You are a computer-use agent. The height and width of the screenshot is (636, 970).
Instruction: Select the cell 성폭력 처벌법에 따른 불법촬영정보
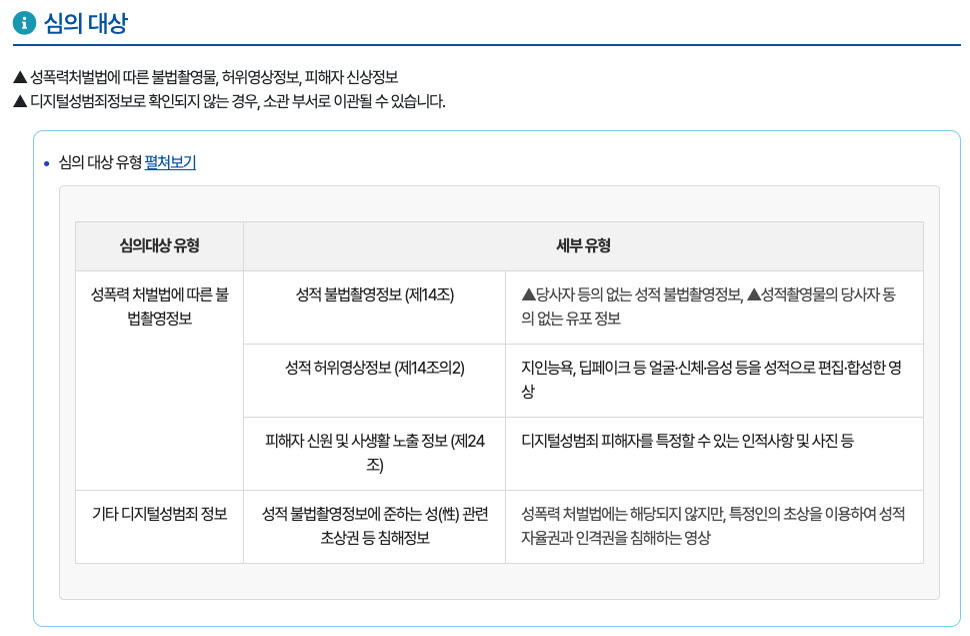(160, 380)
